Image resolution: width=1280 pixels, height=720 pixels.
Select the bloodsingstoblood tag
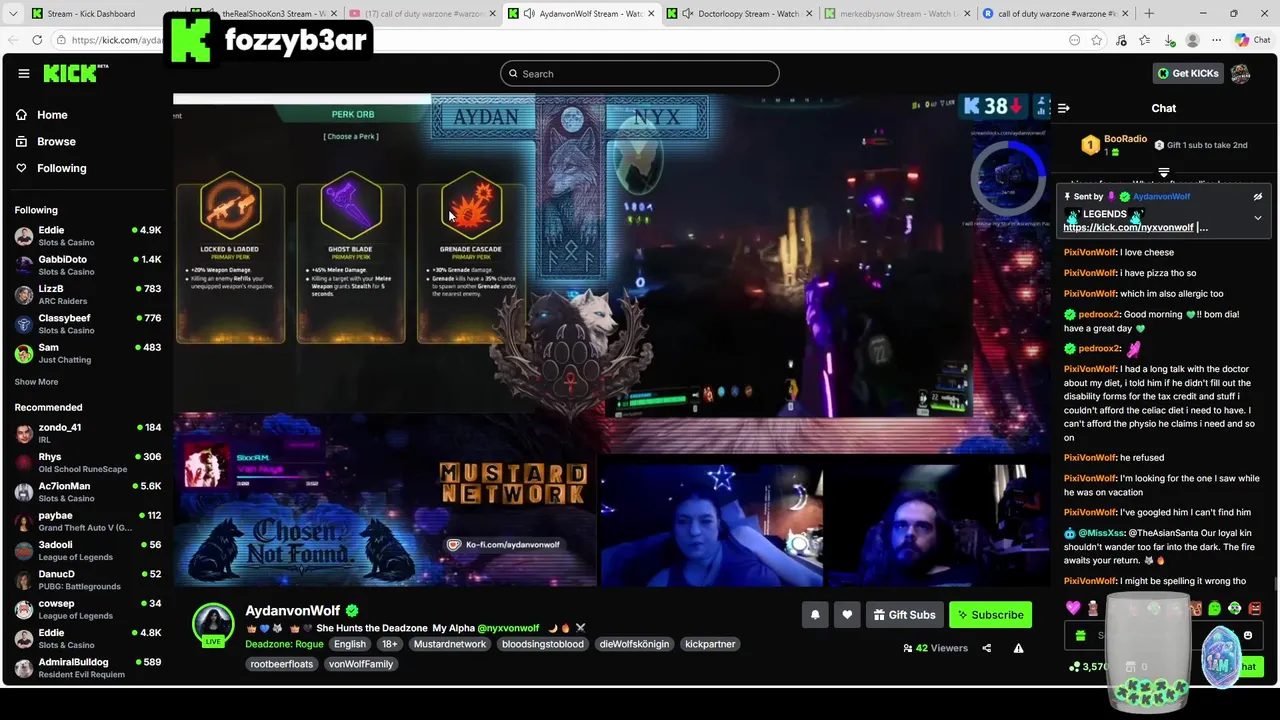point(543,644)
